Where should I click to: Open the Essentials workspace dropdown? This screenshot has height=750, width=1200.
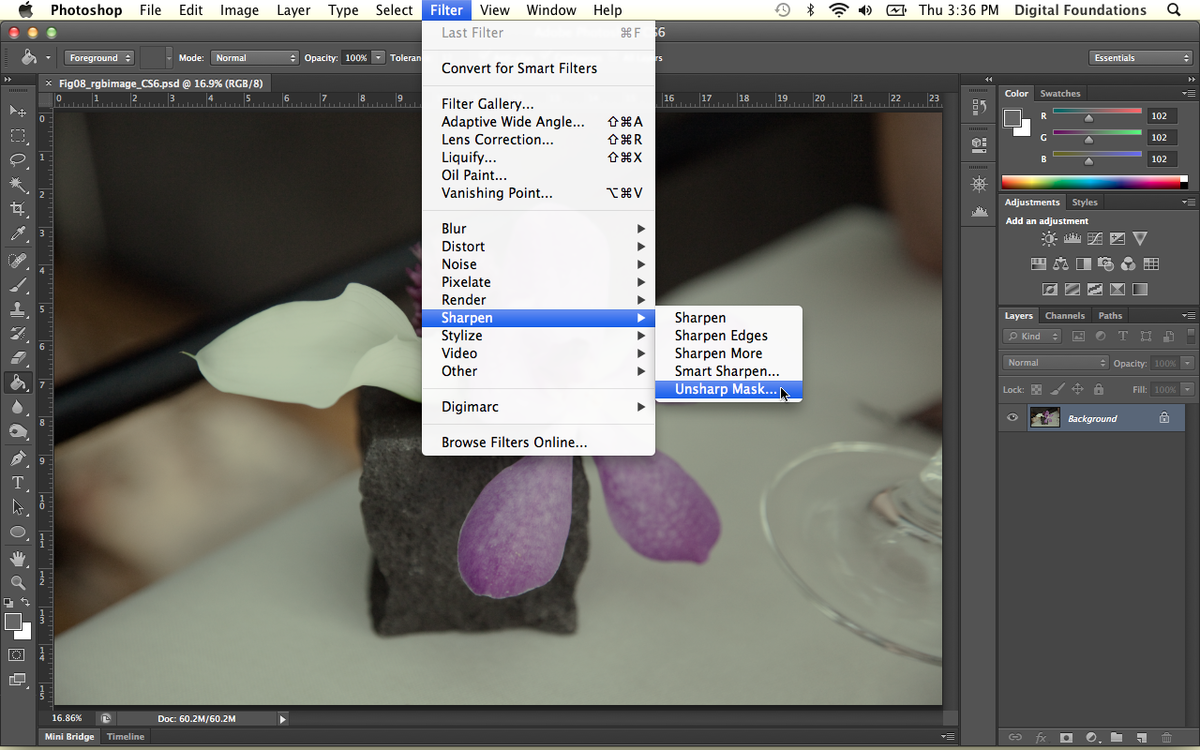1140,58
